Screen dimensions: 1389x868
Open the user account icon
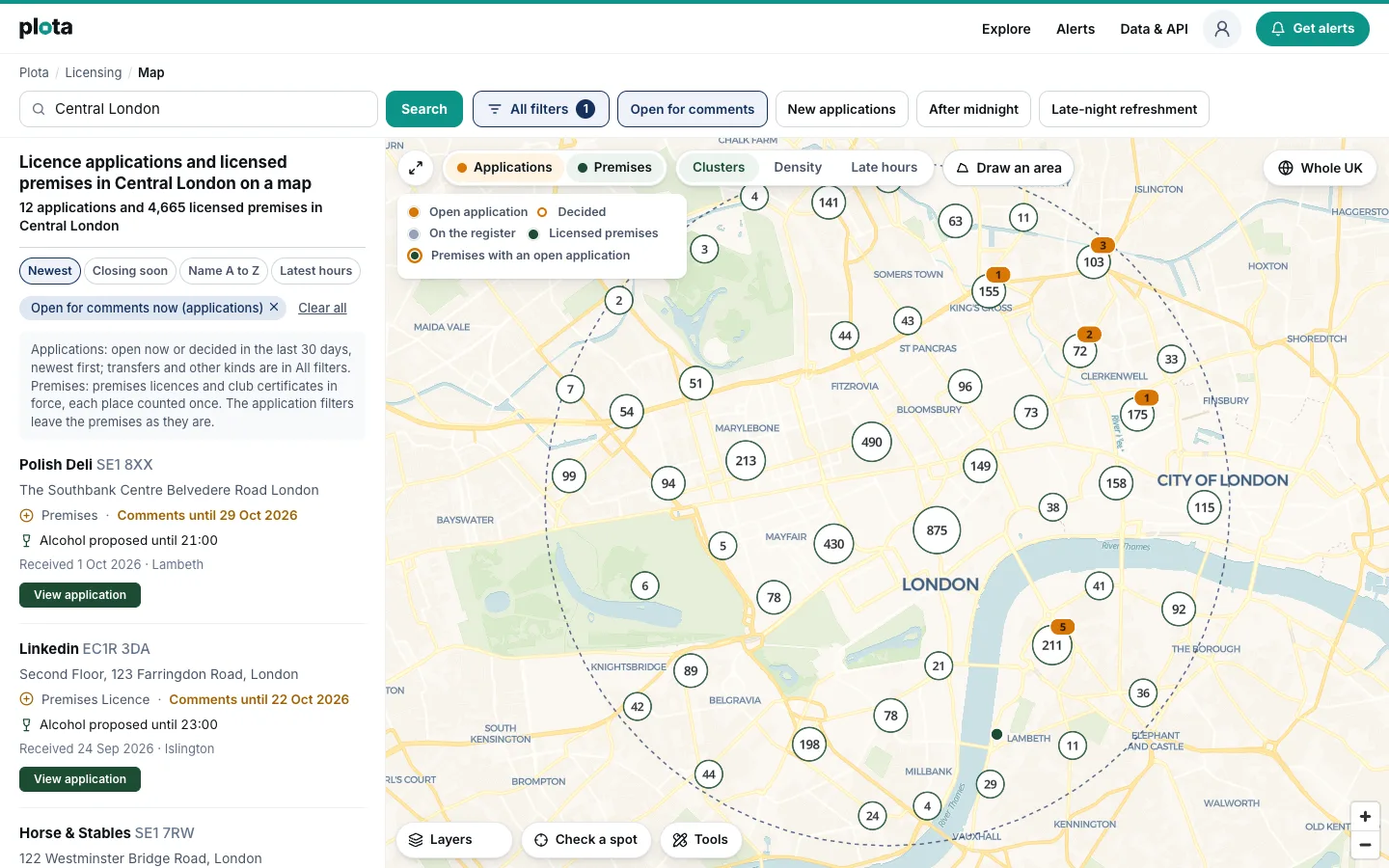click(1222, 29)
